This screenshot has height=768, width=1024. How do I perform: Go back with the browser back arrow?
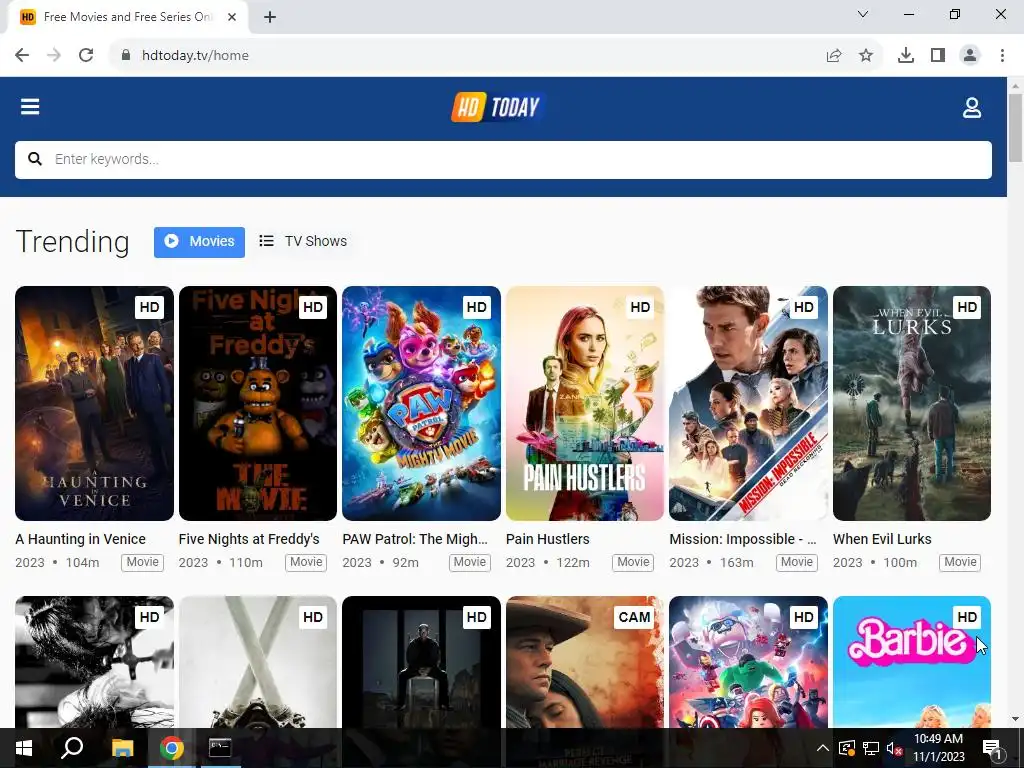coord(22,56)
